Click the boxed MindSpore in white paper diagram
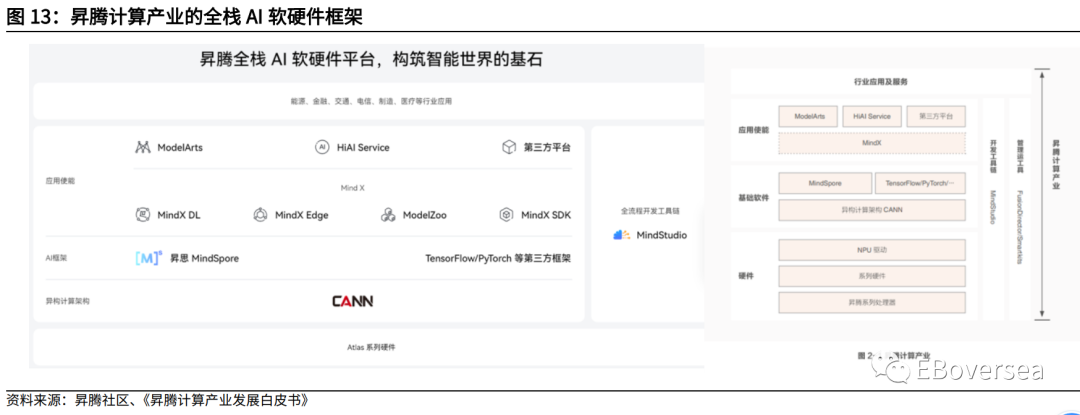The image size is (1080, 415). pos(824,184)
